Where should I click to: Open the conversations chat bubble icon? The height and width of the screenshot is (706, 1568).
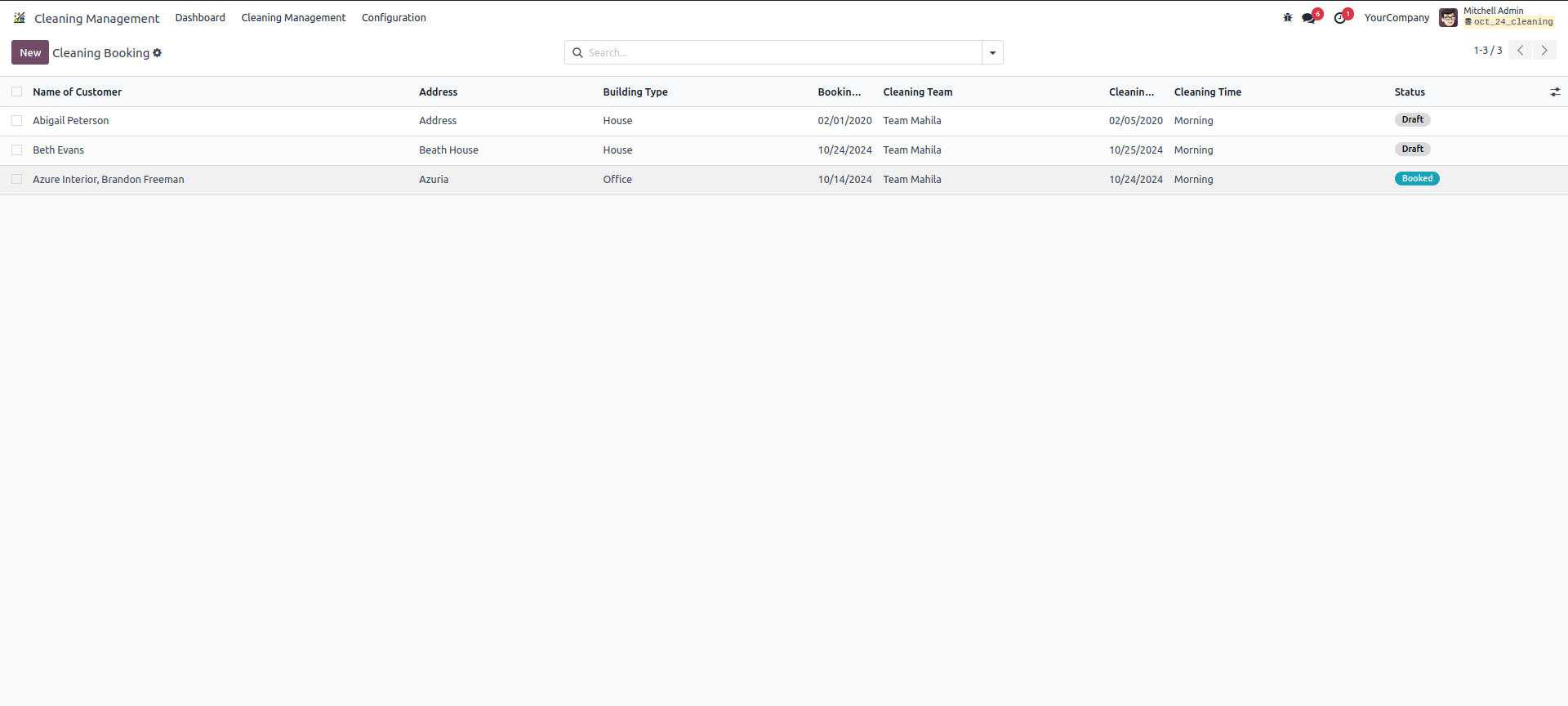click(x=1309, y=18)
